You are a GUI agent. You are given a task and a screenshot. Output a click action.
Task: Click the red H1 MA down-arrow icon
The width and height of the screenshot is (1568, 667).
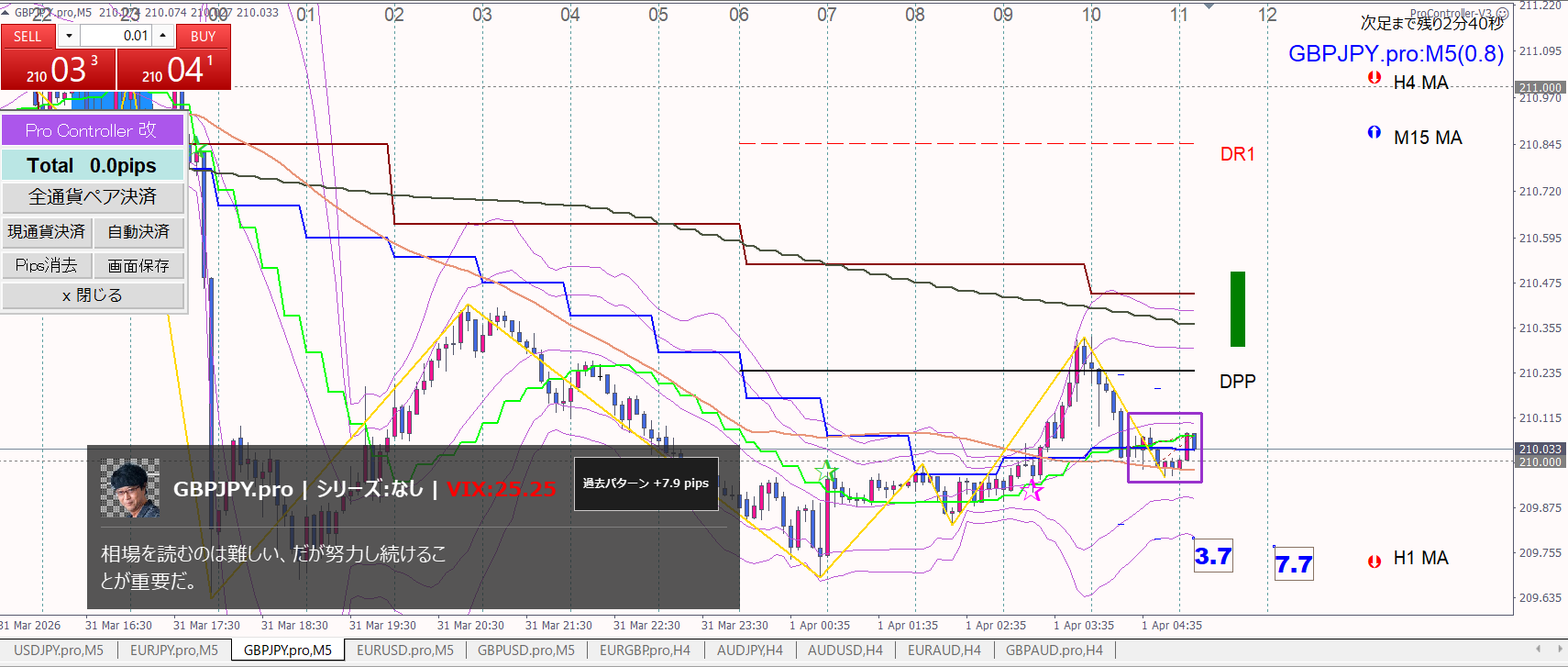[1374, 561]
